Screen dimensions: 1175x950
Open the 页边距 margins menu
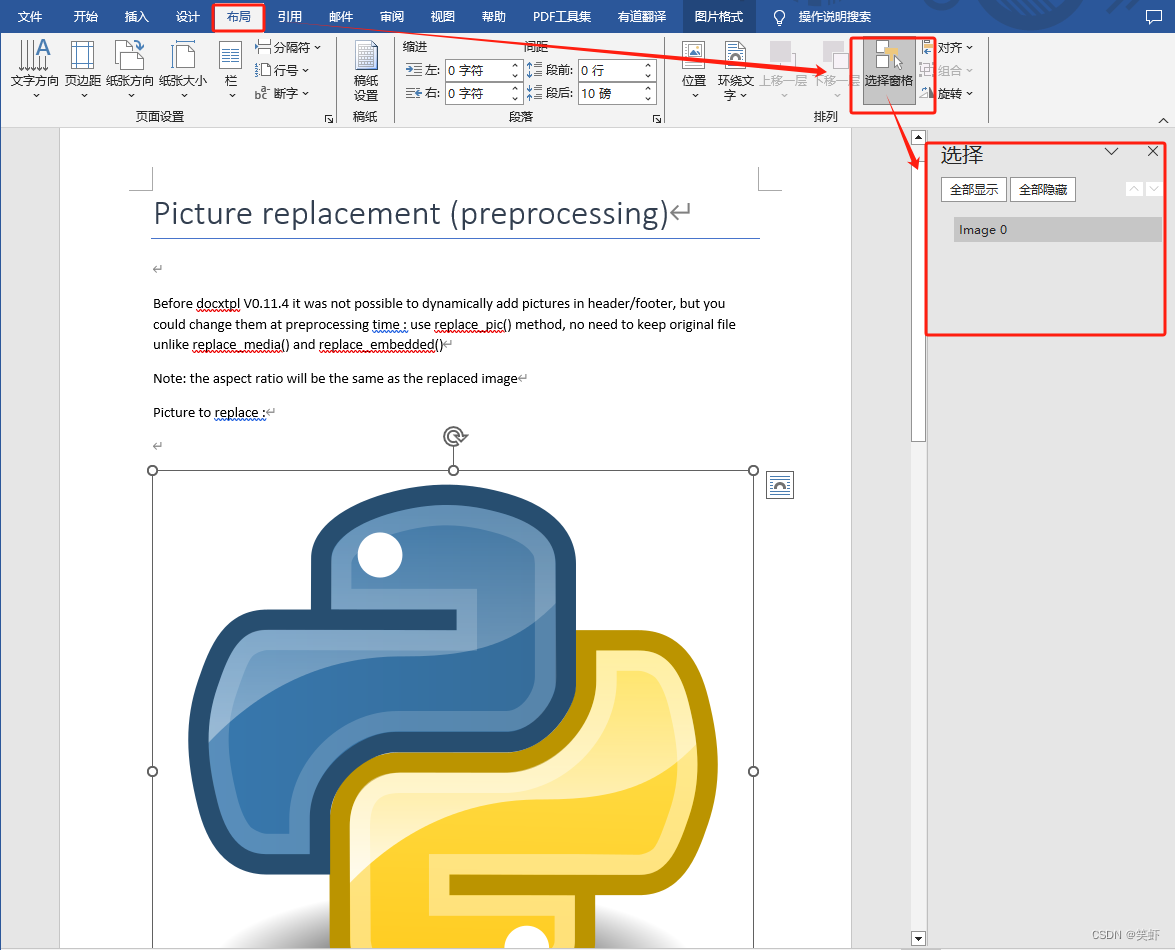(x=82, y=69)
